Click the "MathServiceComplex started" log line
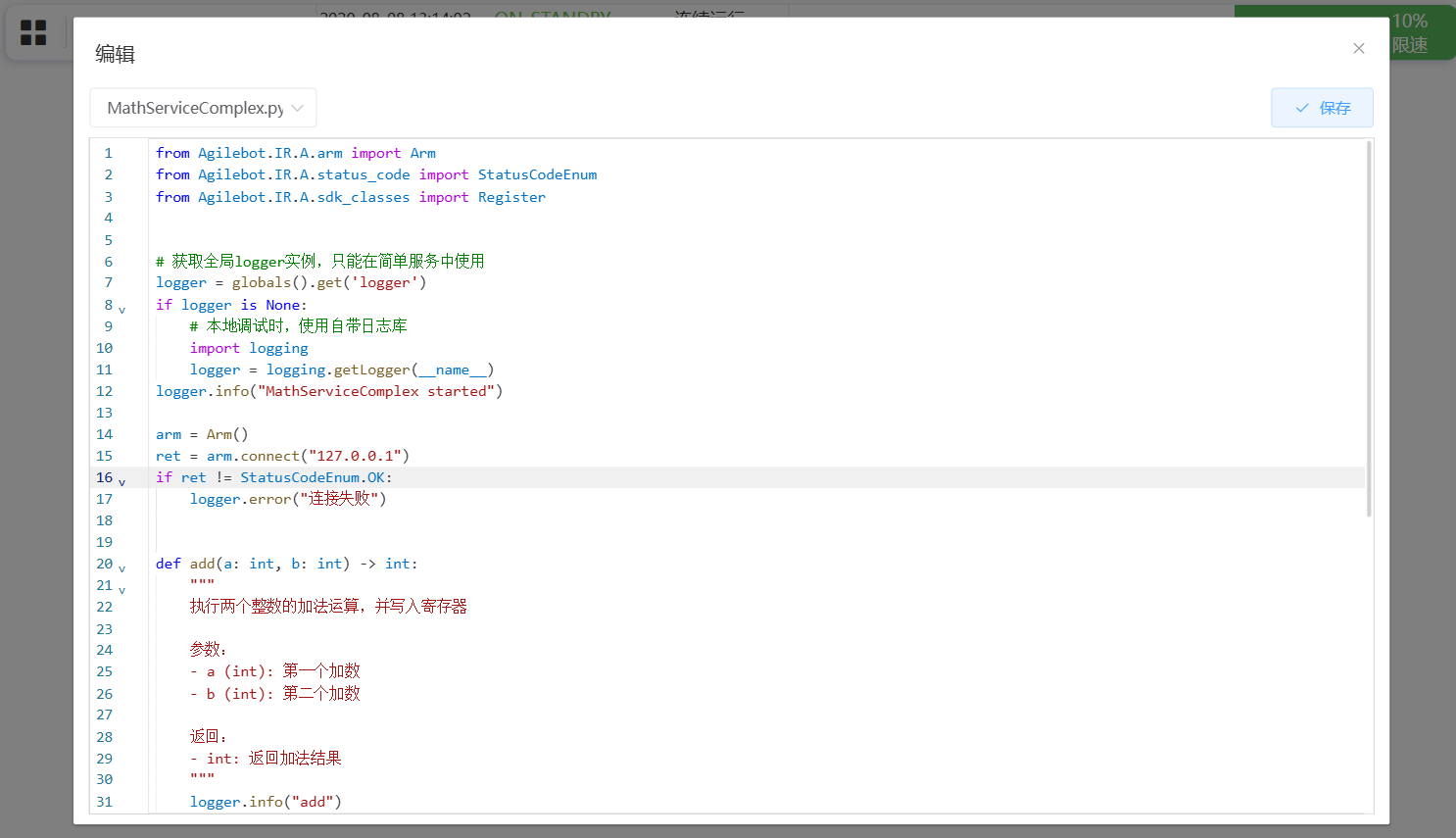Screen dimensions: 1456x838 [x=329, y=391]
